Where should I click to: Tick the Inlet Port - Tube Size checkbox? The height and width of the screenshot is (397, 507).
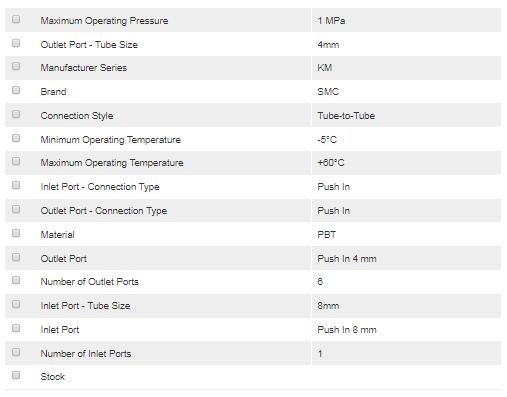(x=16, y=304)
